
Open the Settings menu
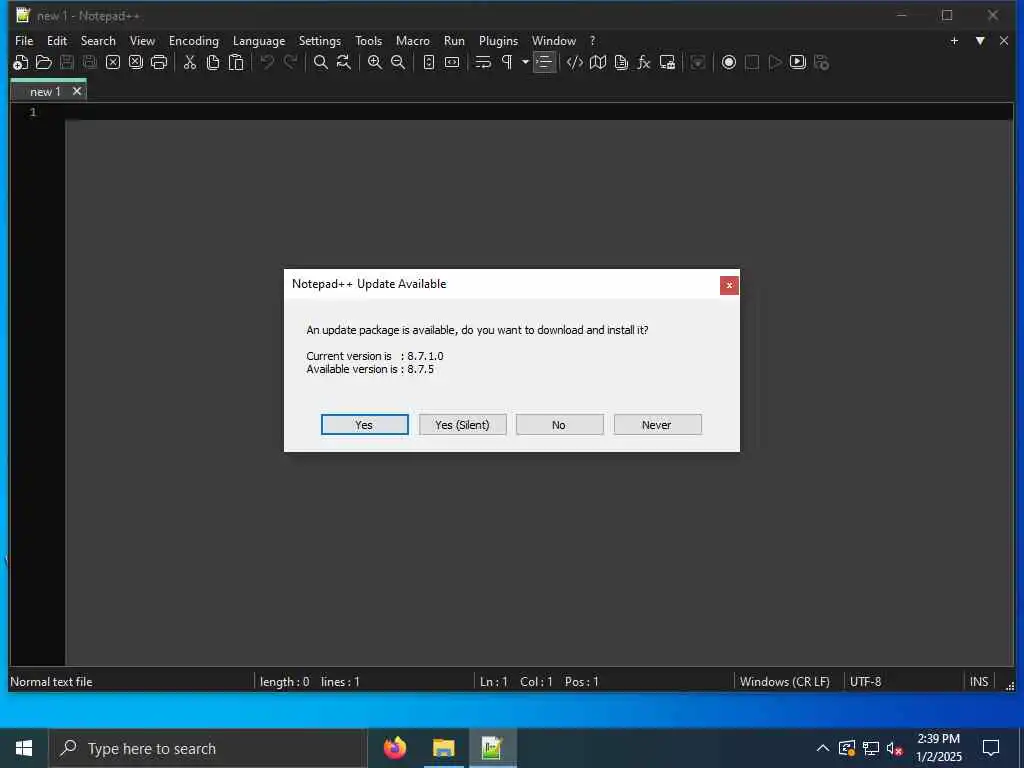click(319, 40)
